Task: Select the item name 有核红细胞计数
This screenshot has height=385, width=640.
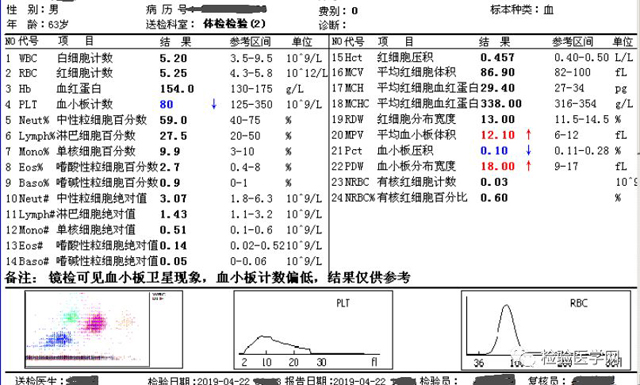Action: pyautogui.click(x=416, y=182)
